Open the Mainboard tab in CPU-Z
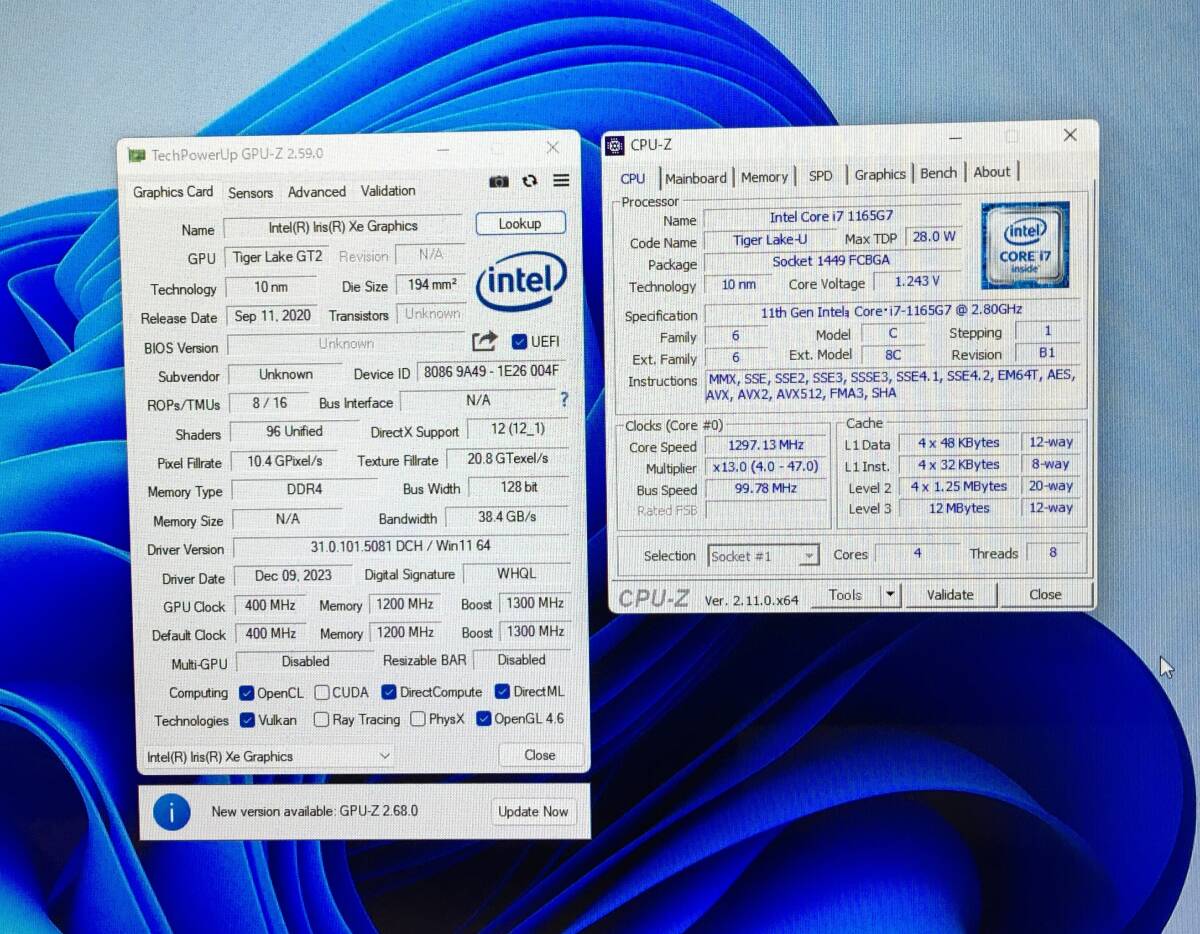The image size is (1200, 934). coord(696,178)
